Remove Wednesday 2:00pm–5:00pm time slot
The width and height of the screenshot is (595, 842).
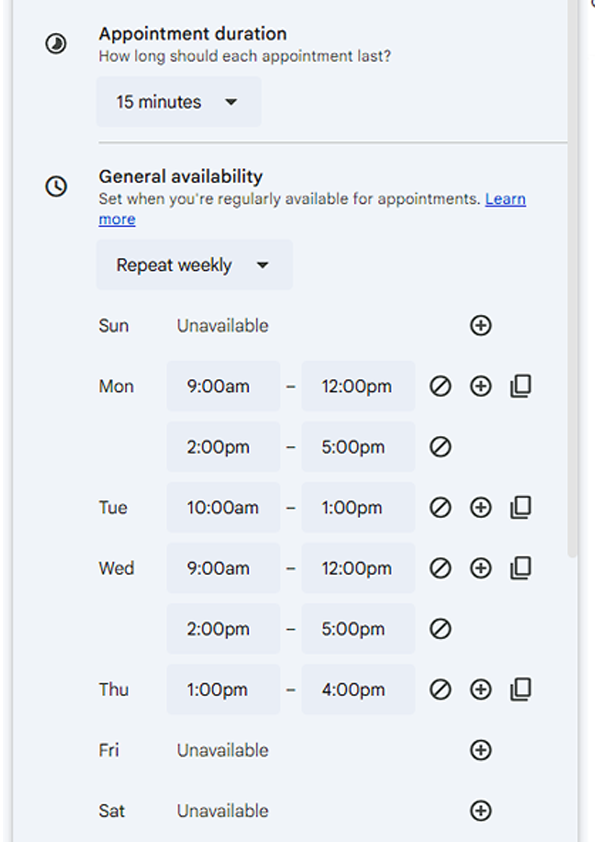coord(440,629)
